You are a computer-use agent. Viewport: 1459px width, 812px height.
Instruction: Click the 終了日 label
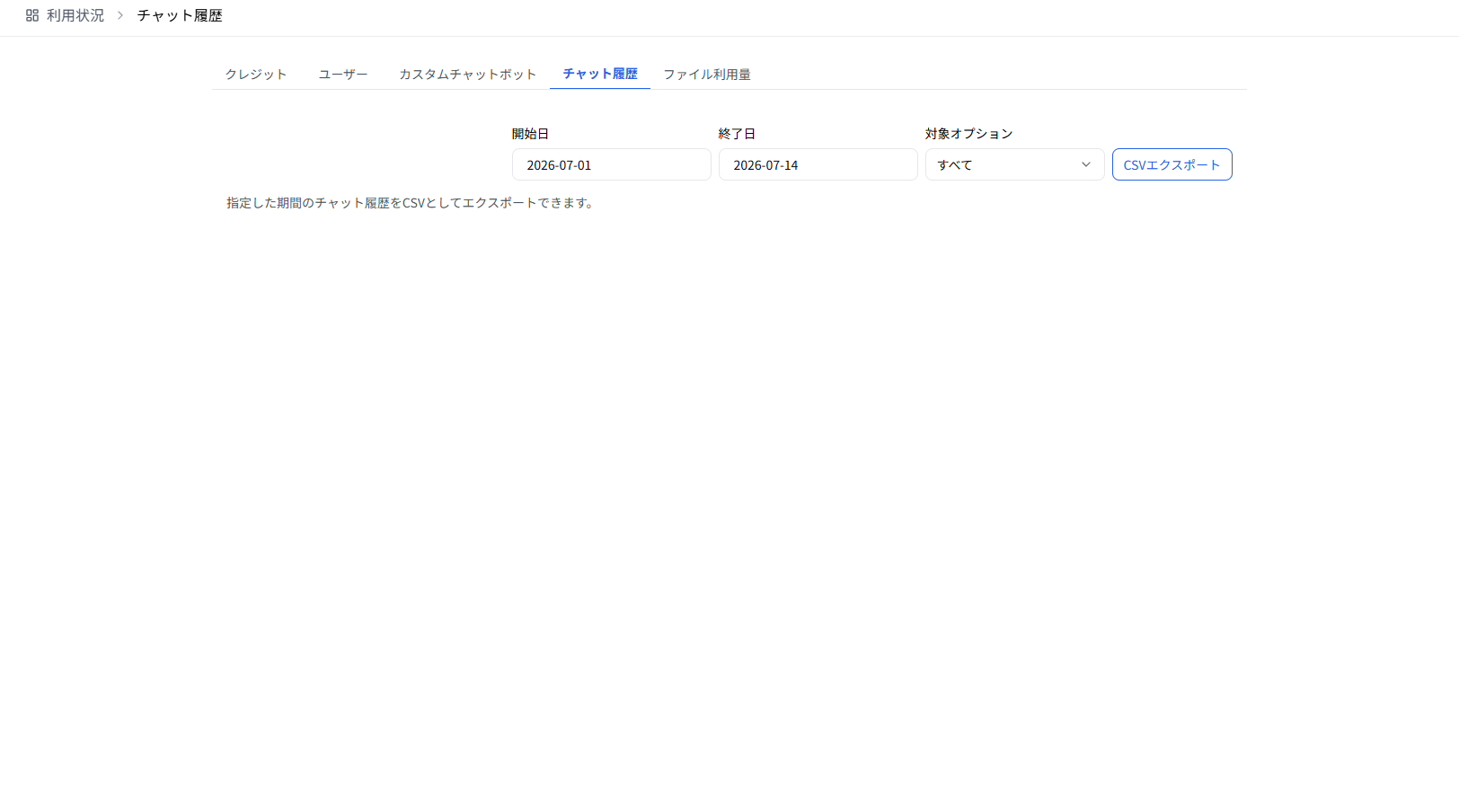(737, 133)
